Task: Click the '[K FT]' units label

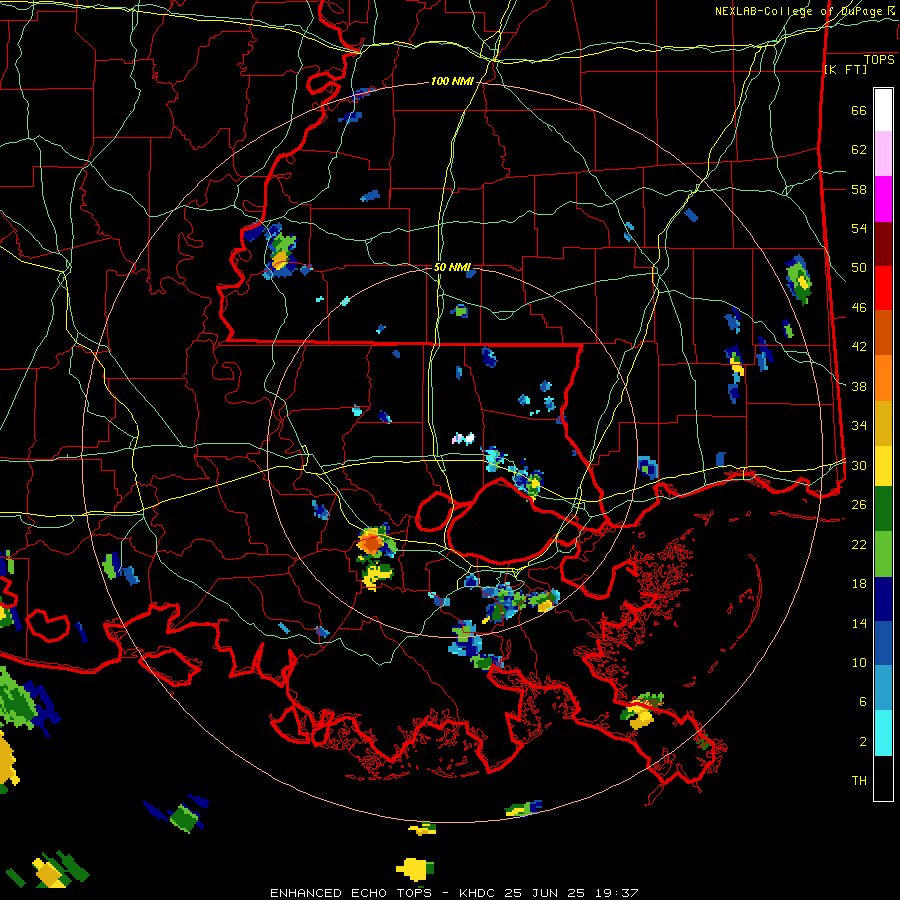Action: coord(845,69)
